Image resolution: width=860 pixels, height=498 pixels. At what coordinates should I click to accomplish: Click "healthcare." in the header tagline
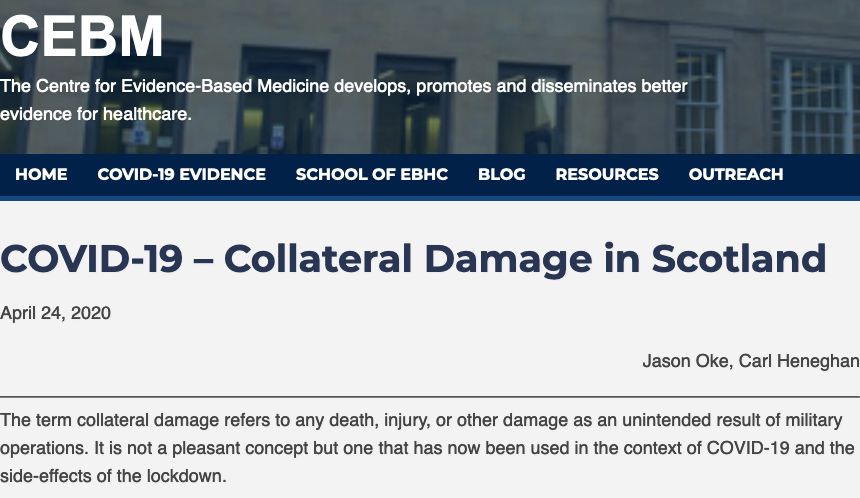[148, 114]
